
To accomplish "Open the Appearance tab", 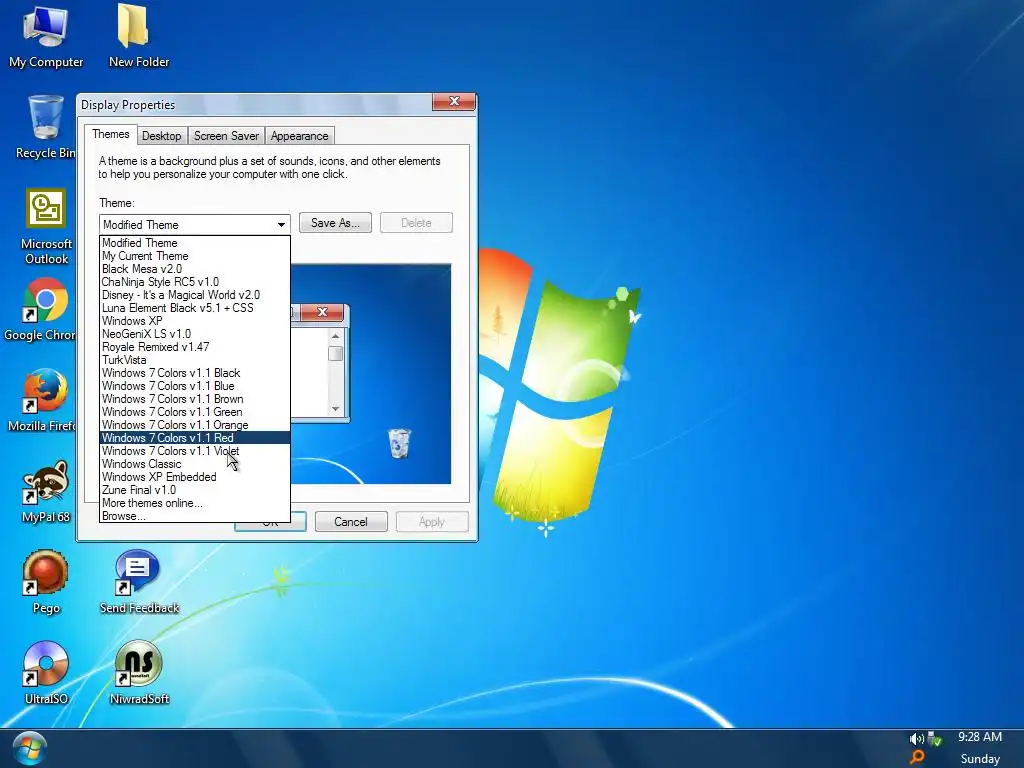I will pyautogui.click(x=299, y=136).
